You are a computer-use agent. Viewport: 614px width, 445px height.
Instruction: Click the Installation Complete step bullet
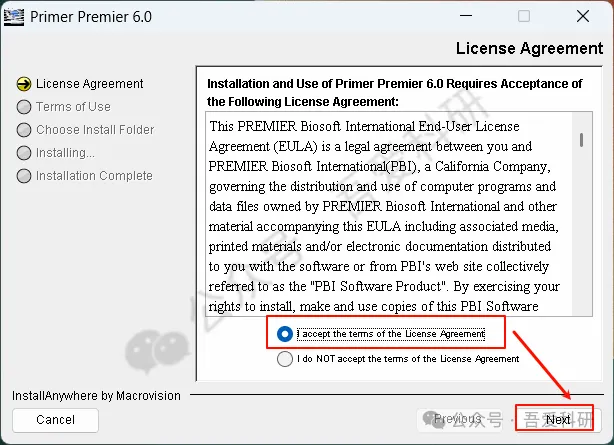pyautogui.click(x=24, y=176)
